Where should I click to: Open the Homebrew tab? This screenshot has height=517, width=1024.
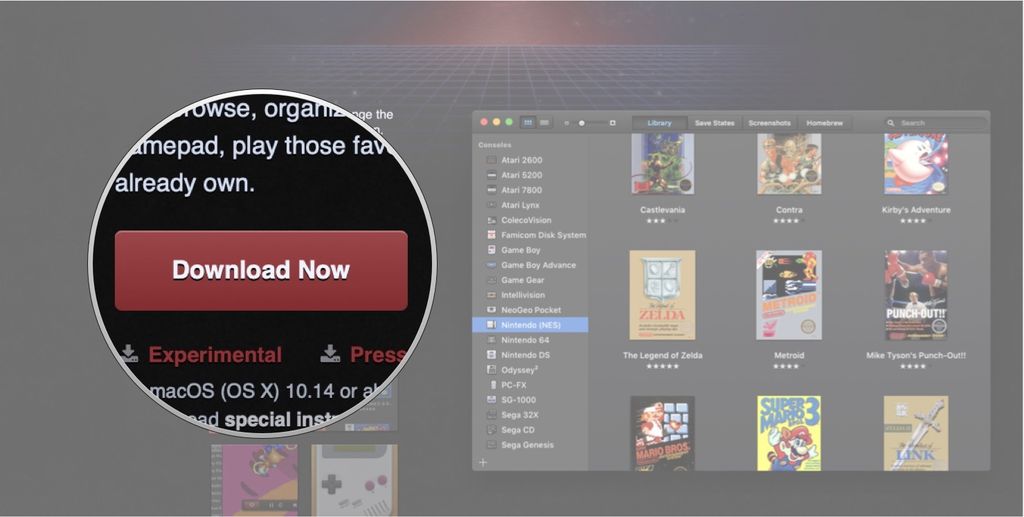pos(824,123)
